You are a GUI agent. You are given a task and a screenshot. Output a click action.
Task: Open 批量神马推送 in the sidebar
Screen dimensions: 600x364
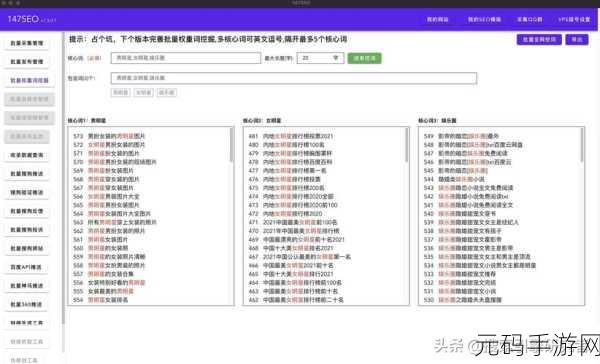[27, 286]
